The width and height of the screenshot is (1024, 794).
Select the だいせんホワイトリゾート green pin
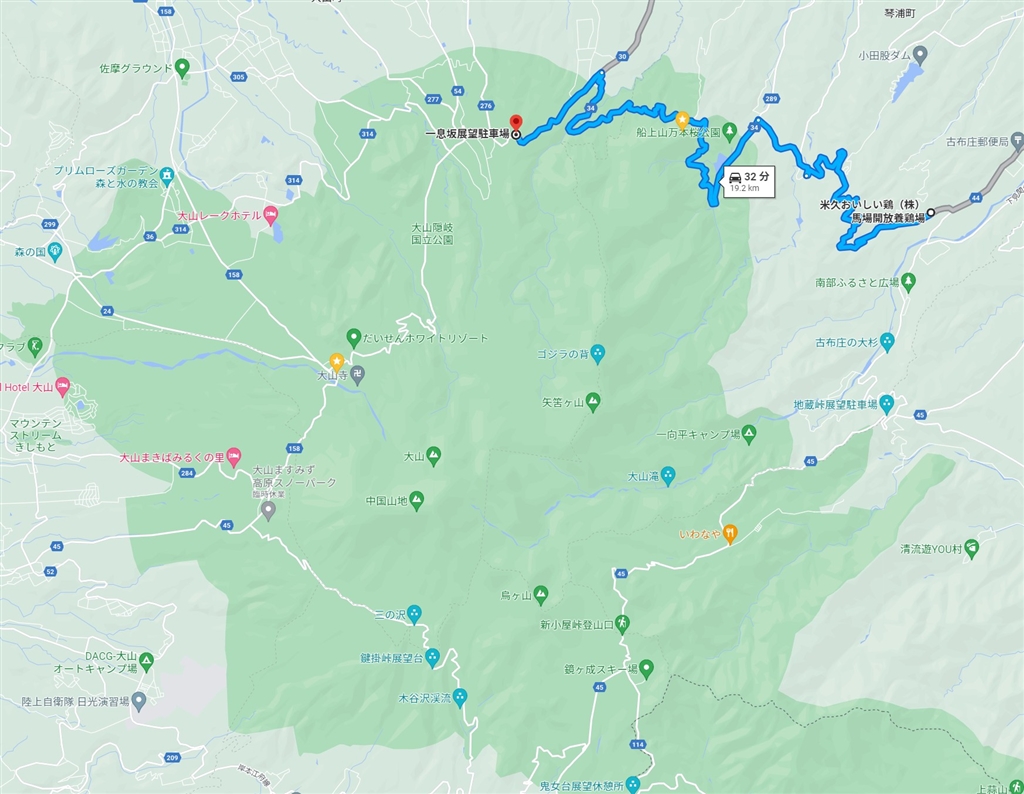coord(353,338)
